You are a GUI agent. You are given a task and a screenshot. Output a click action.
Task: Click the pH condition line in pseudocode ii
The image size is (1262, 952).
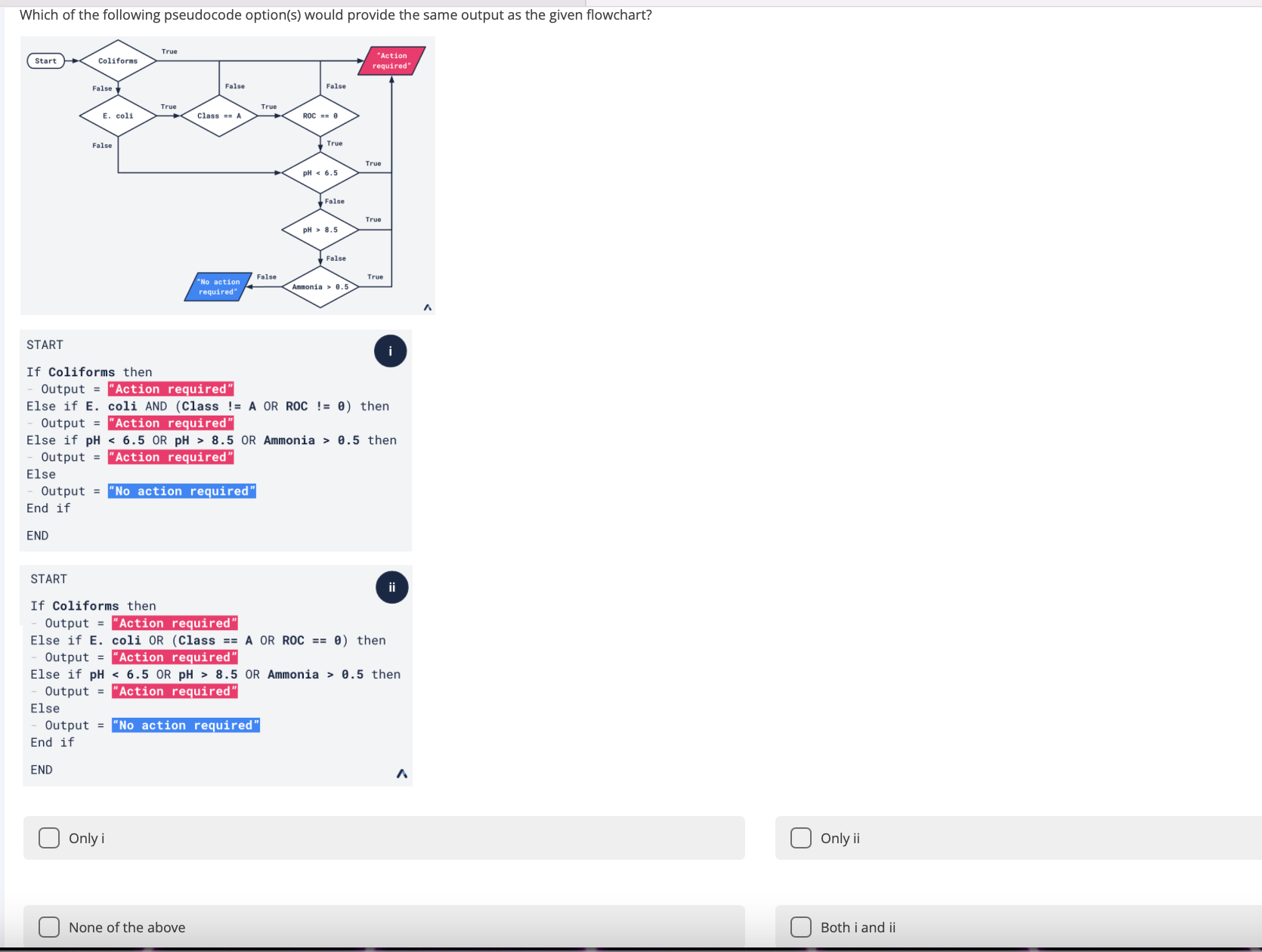(x=215, y=674)
